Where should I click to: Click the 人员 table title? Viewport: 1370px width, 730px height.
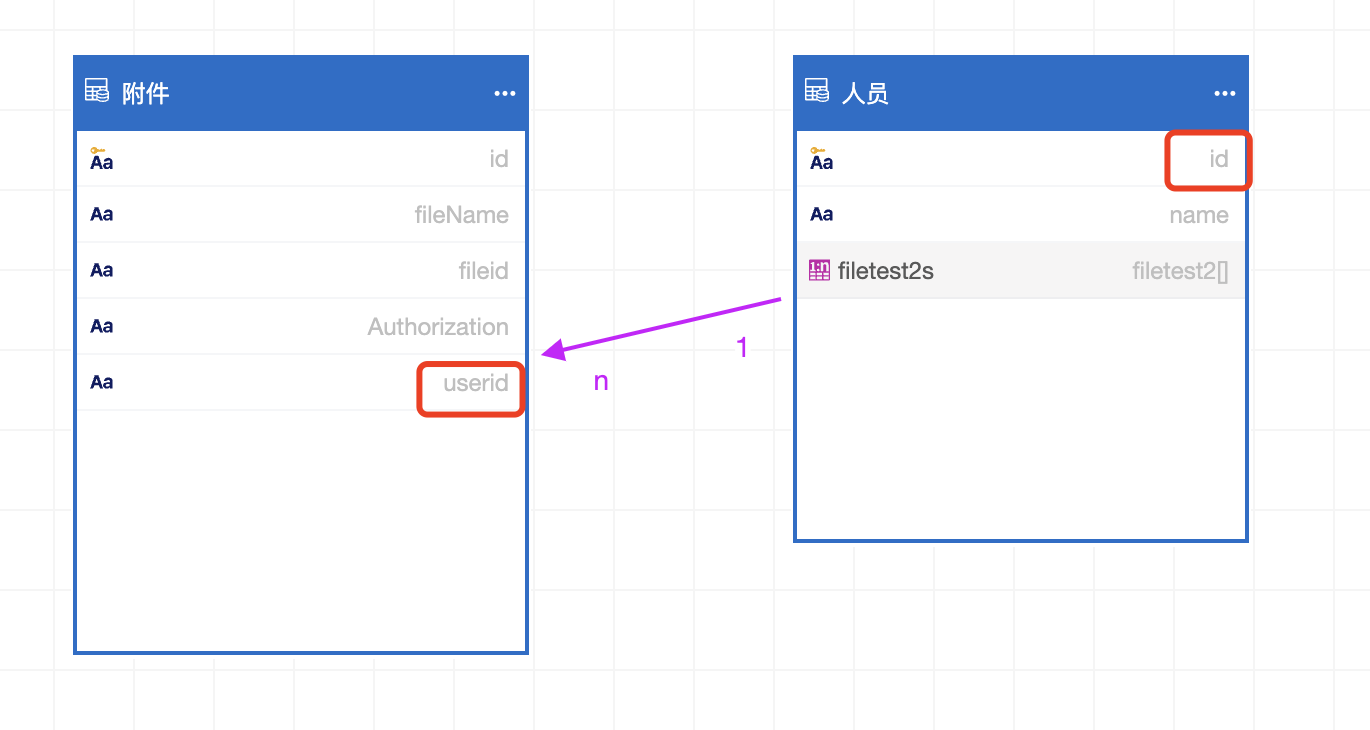(x=866, y=94)
